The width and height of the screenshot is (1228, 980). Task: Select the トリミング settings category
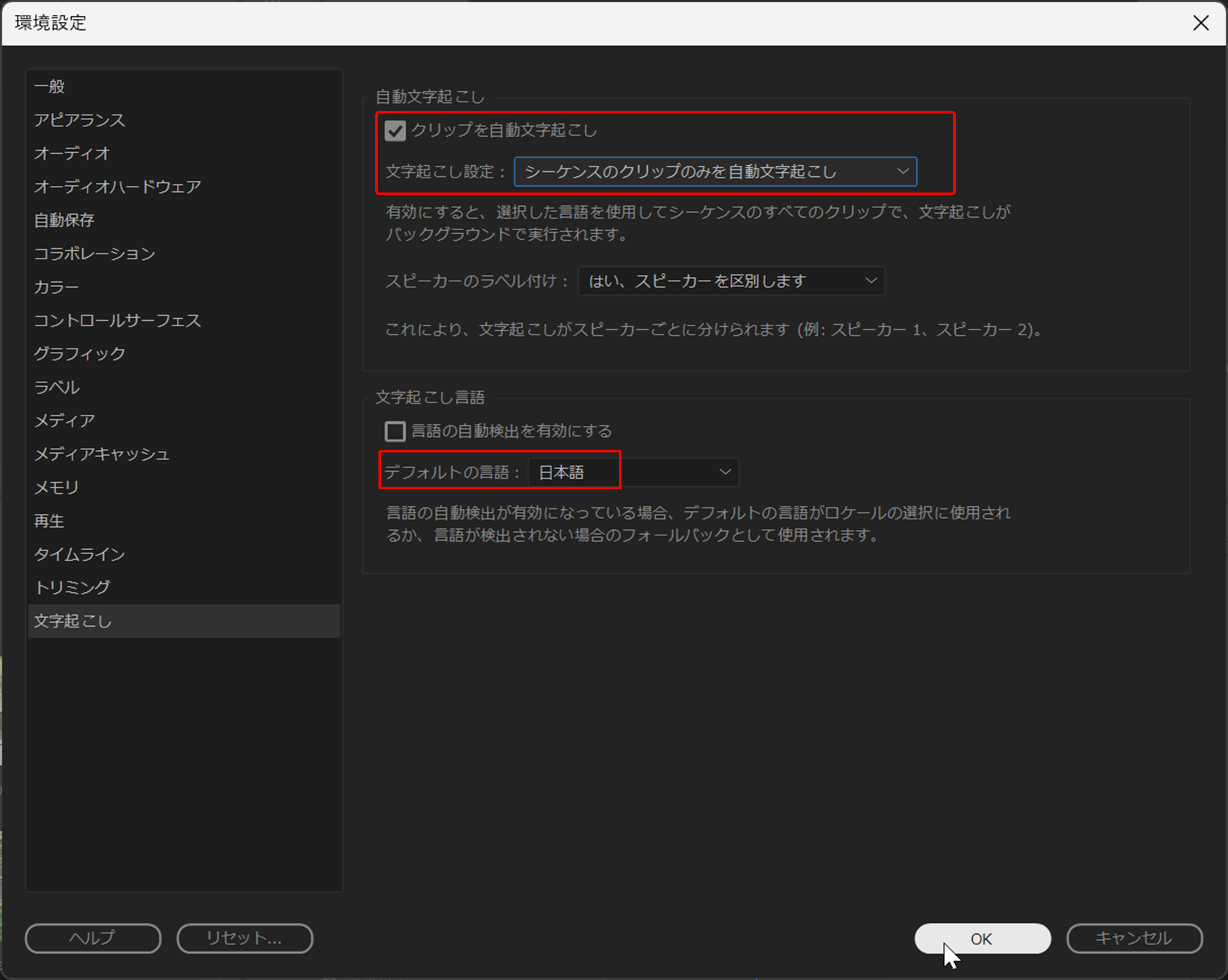[72, 587]
